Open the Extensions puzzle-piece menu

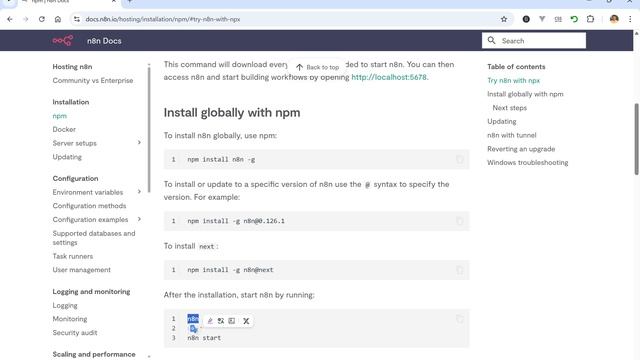click(590, 19)
